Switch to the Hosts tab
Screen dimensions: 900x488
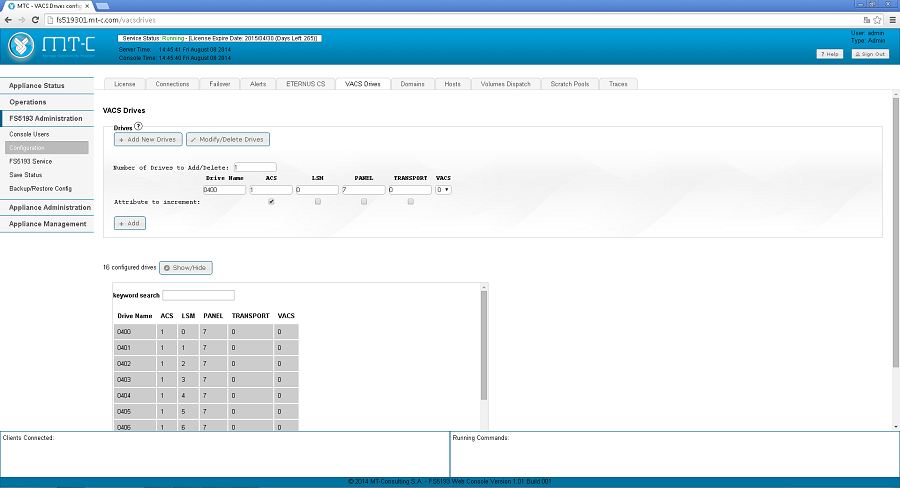click(453, 84)
